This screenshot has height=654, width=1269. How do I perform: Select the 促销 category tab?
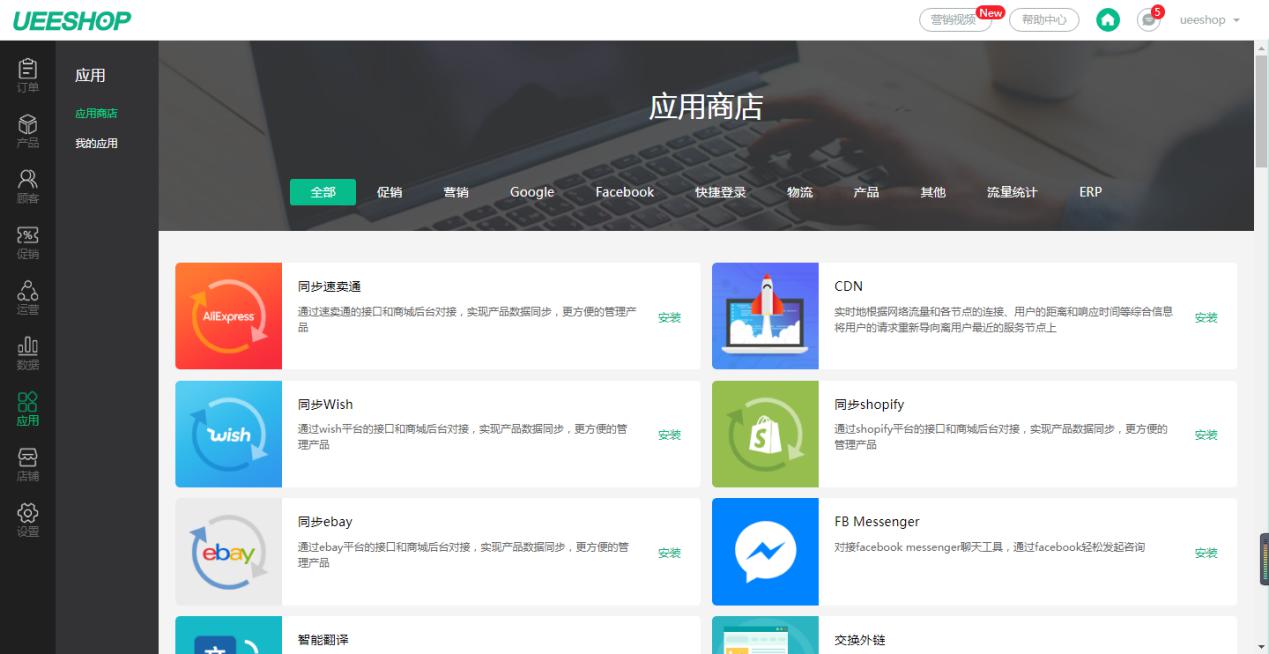(389, 192)
